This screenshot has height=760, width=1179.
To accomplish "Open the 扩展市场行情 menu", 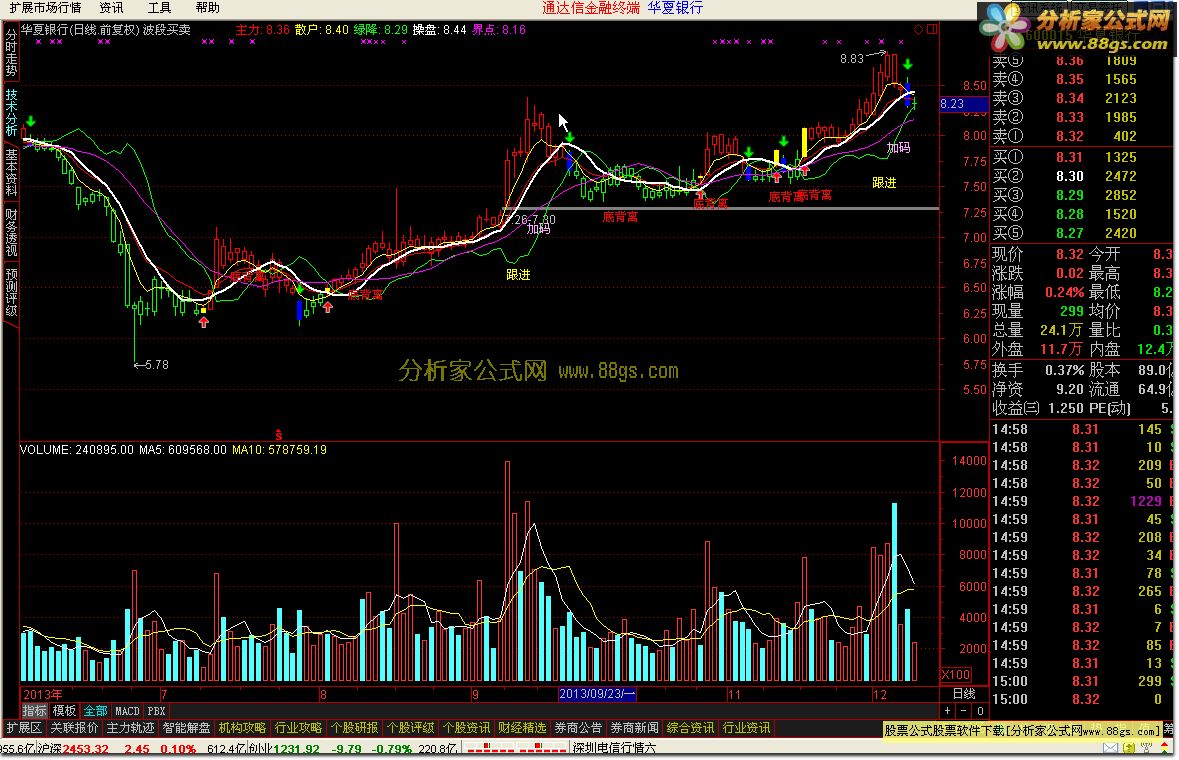I will coord(44,8).
